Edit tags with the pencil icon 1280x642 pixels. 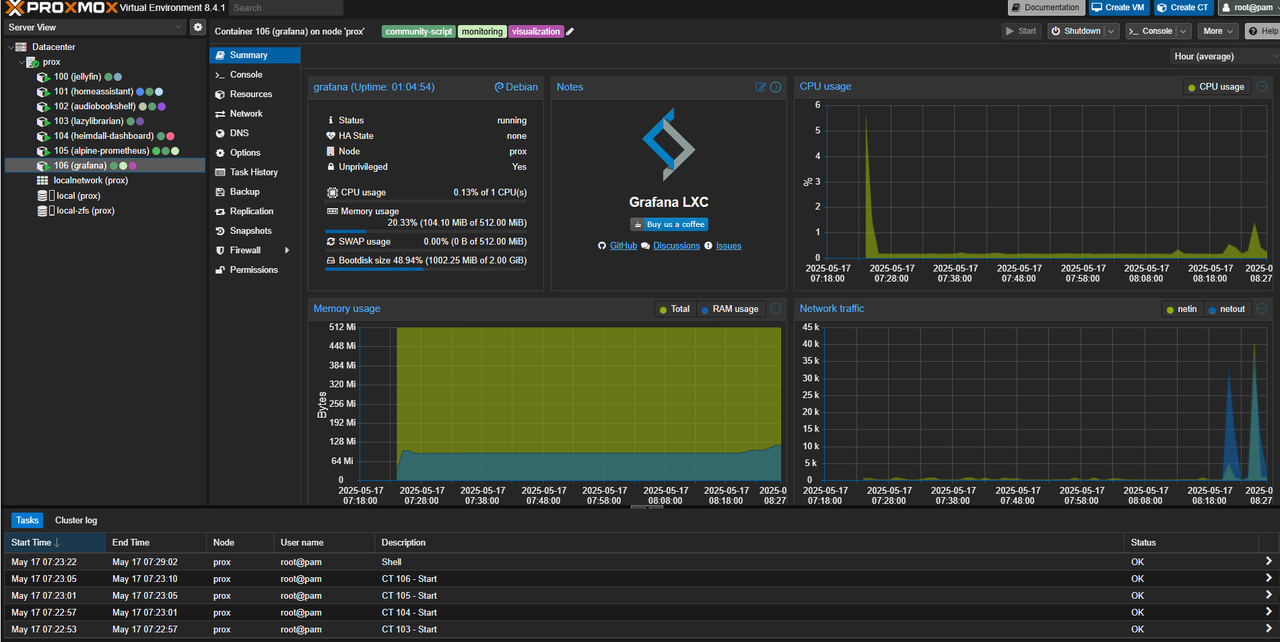click(x=570, y=31)
